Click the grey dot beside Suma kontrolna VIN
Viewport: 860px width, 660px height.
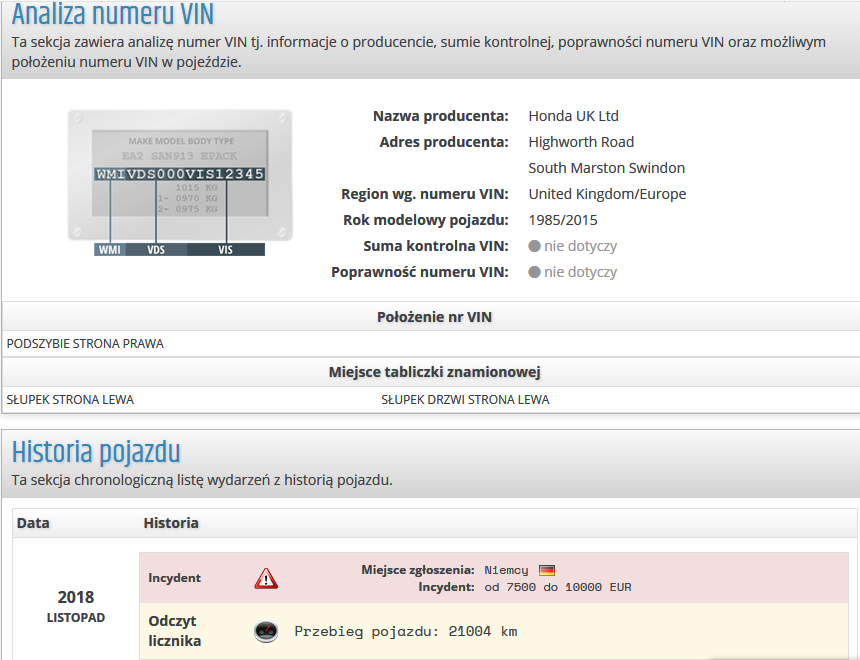(x=535, y=246)
